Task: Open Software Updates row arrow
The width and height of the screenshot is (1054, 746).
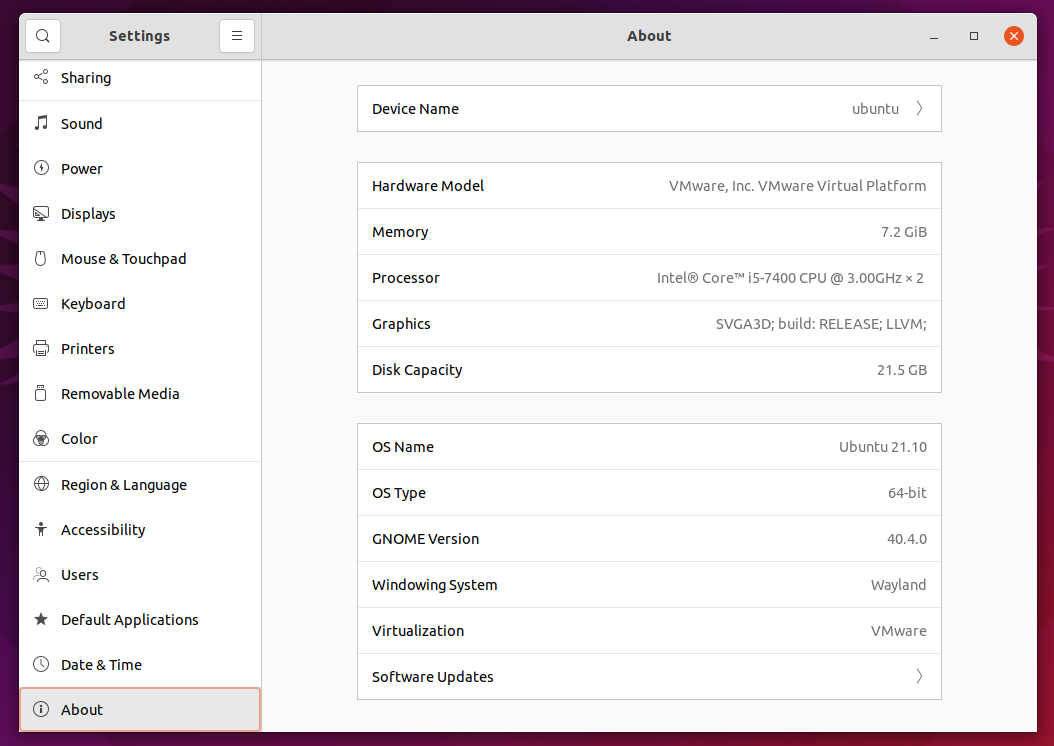Action: click(x=919, y=677)
